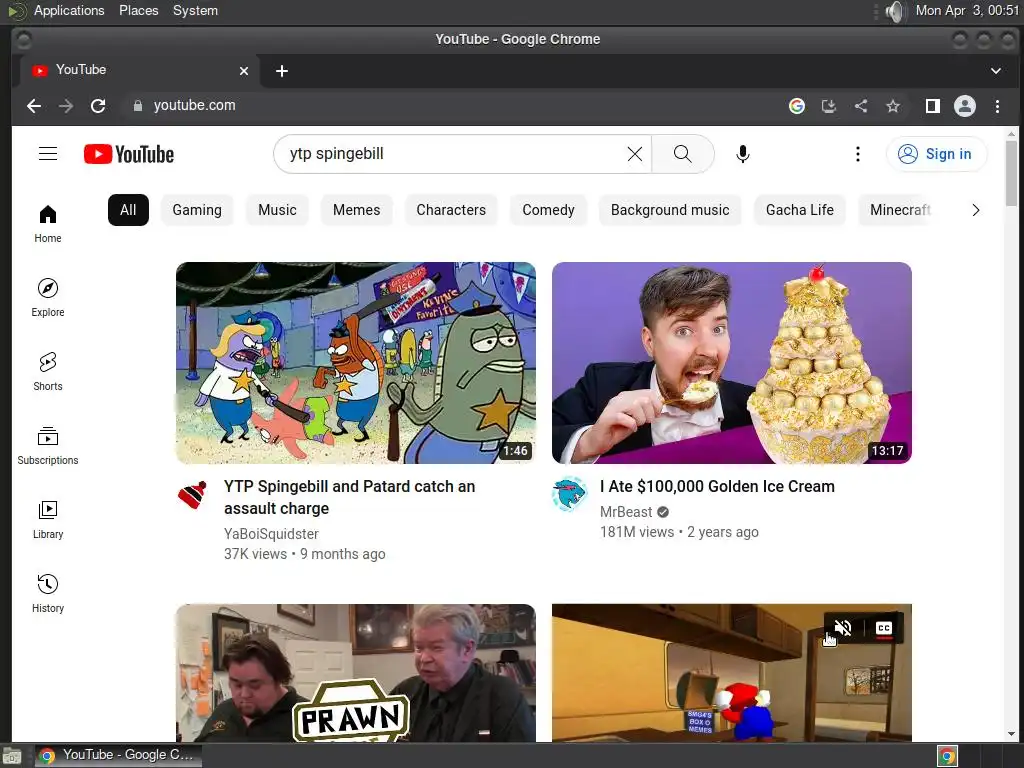The image size is (1024, 768).
Task: Select the Gaming filter chip
Action: click(x=197, y=210)
